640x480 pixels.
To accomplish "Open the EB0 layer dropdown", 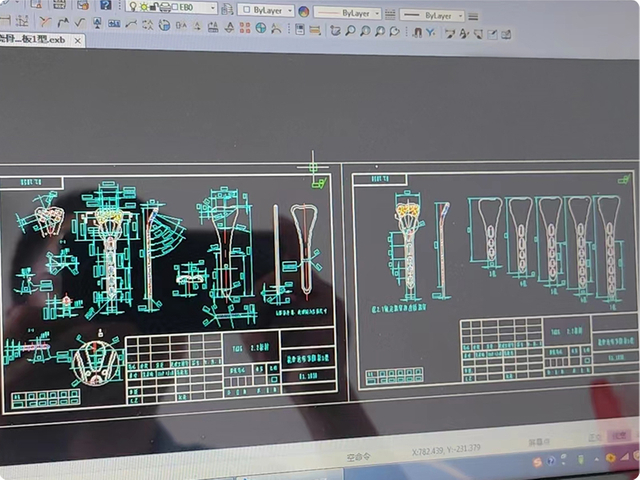I will tap(210, 8).
